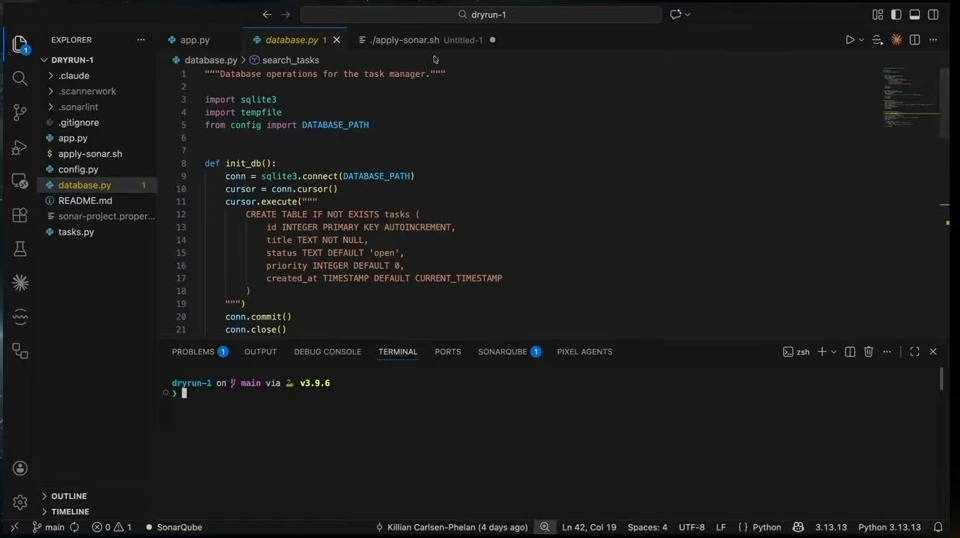Split the terminal

(850, 352)
